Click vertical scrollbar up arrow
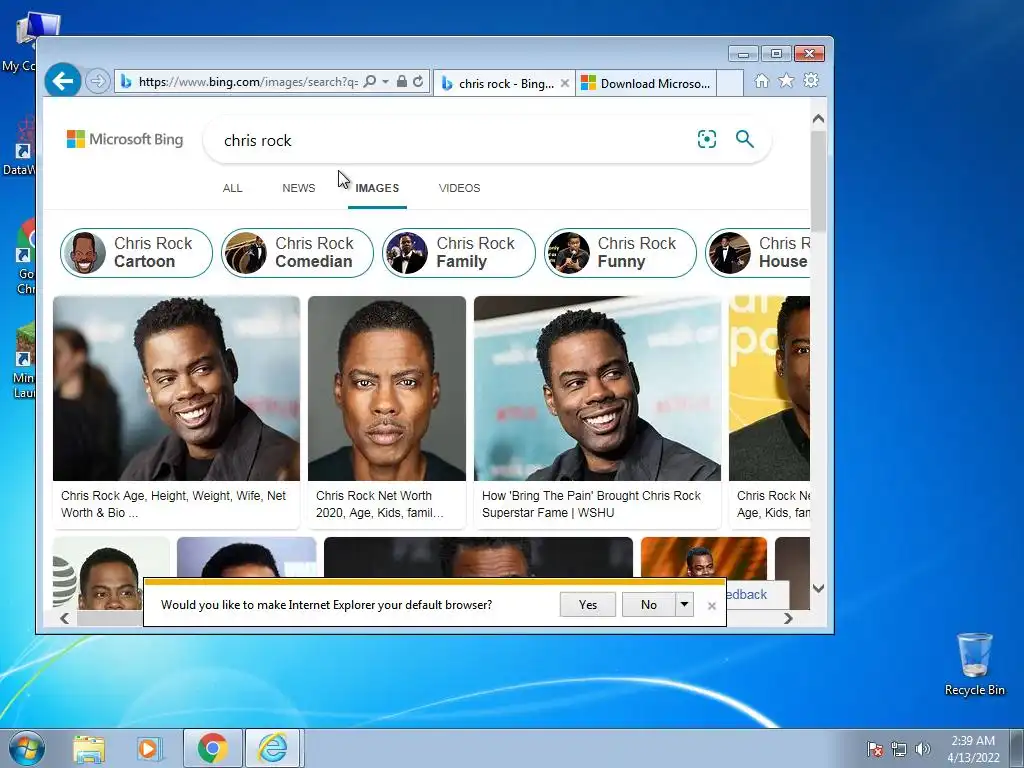 point(818,120)
